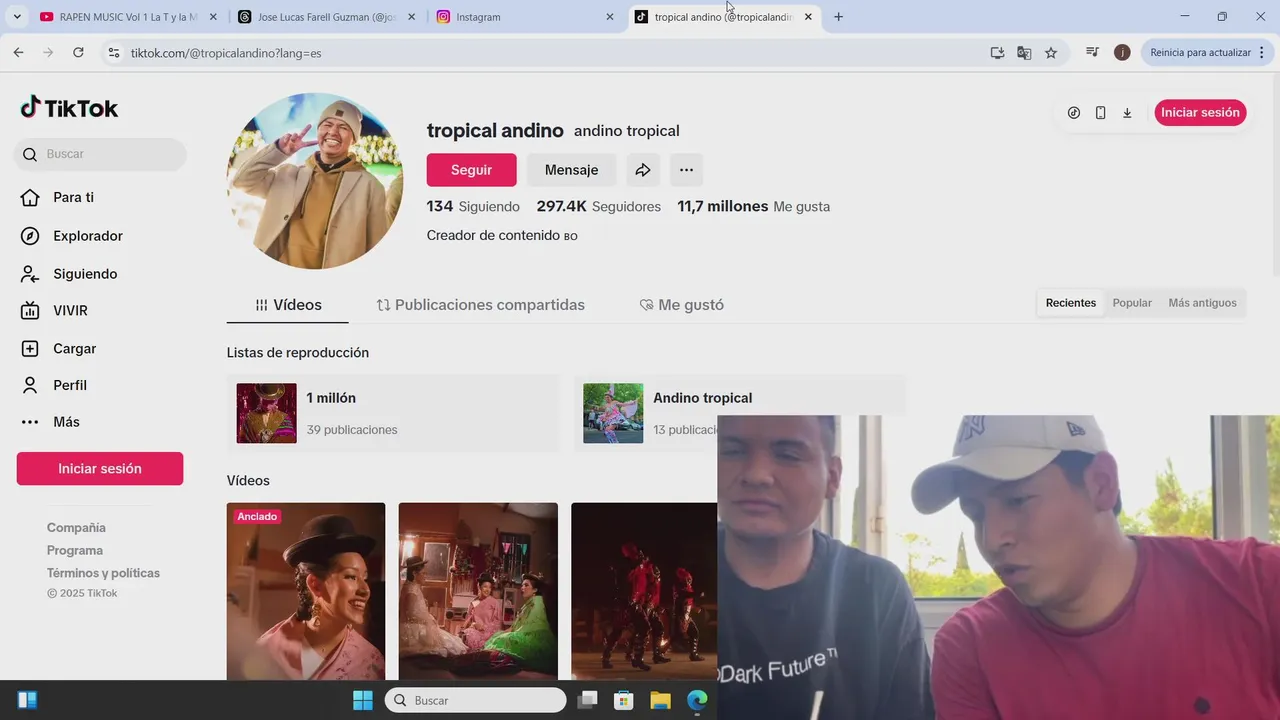Click the browser address bar URL

(x=226, y=53)
